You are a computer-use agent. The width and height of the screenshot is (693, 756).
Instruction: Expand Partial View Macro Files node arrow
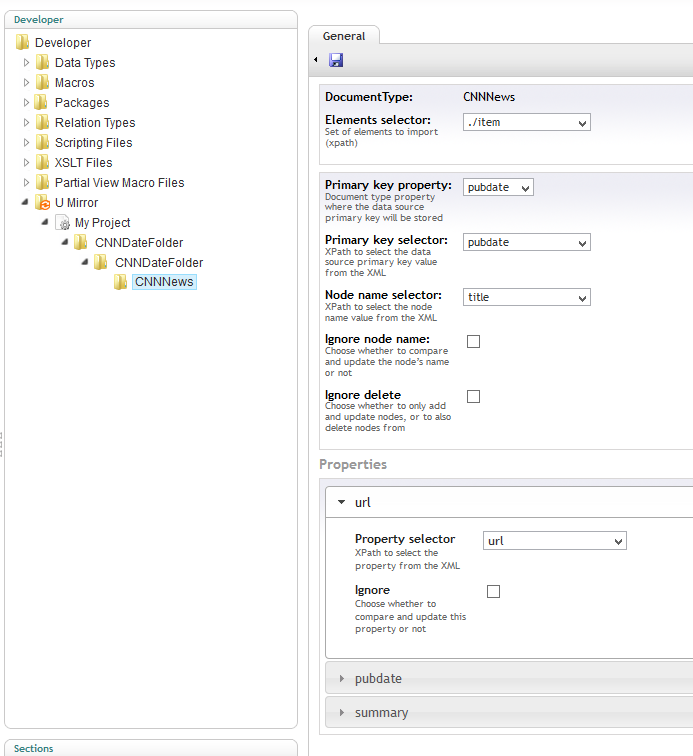27,183
